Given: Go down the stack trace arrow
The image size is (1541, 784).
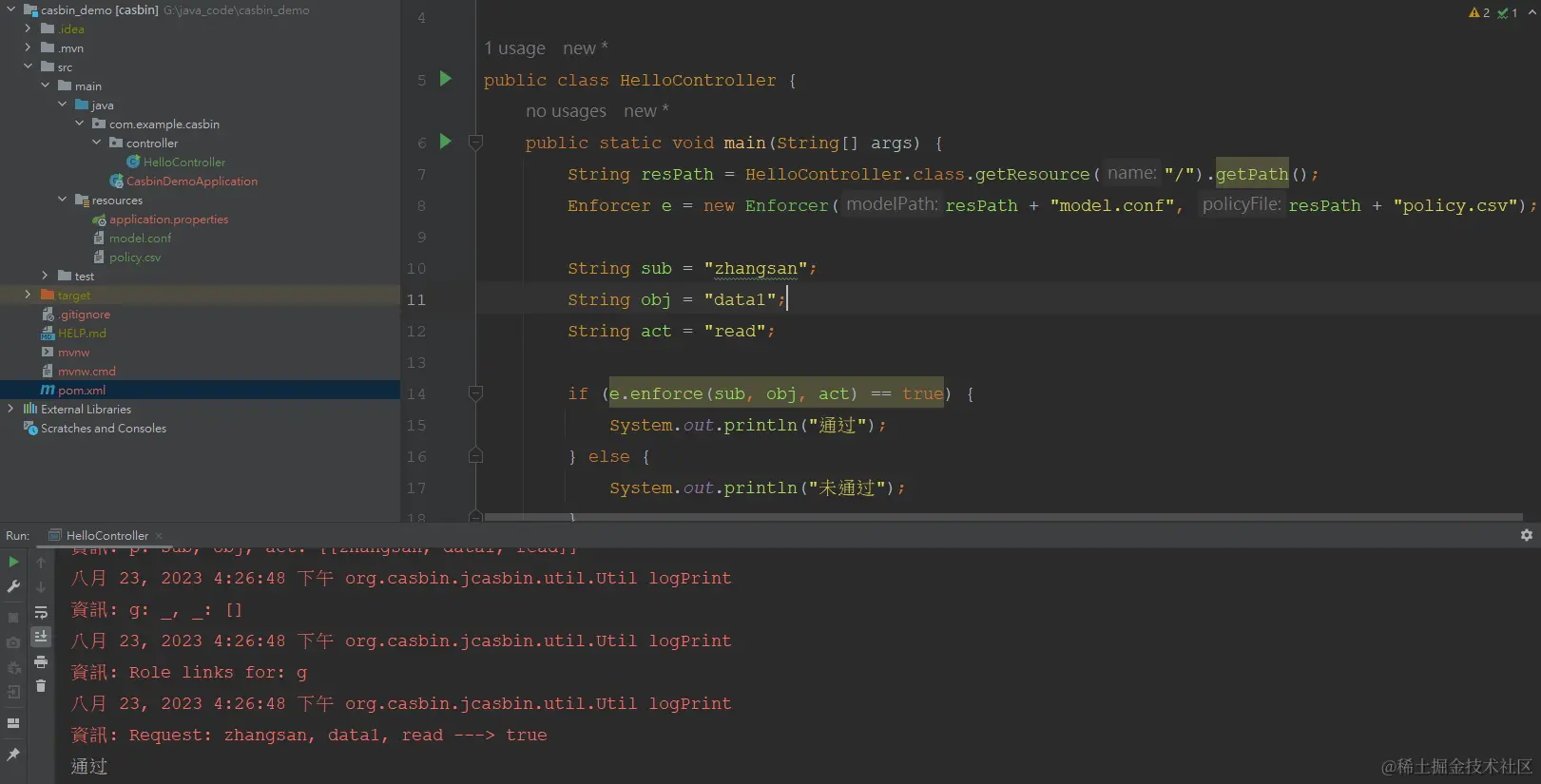Looking at the screenshot, I should tap(41, 587).
